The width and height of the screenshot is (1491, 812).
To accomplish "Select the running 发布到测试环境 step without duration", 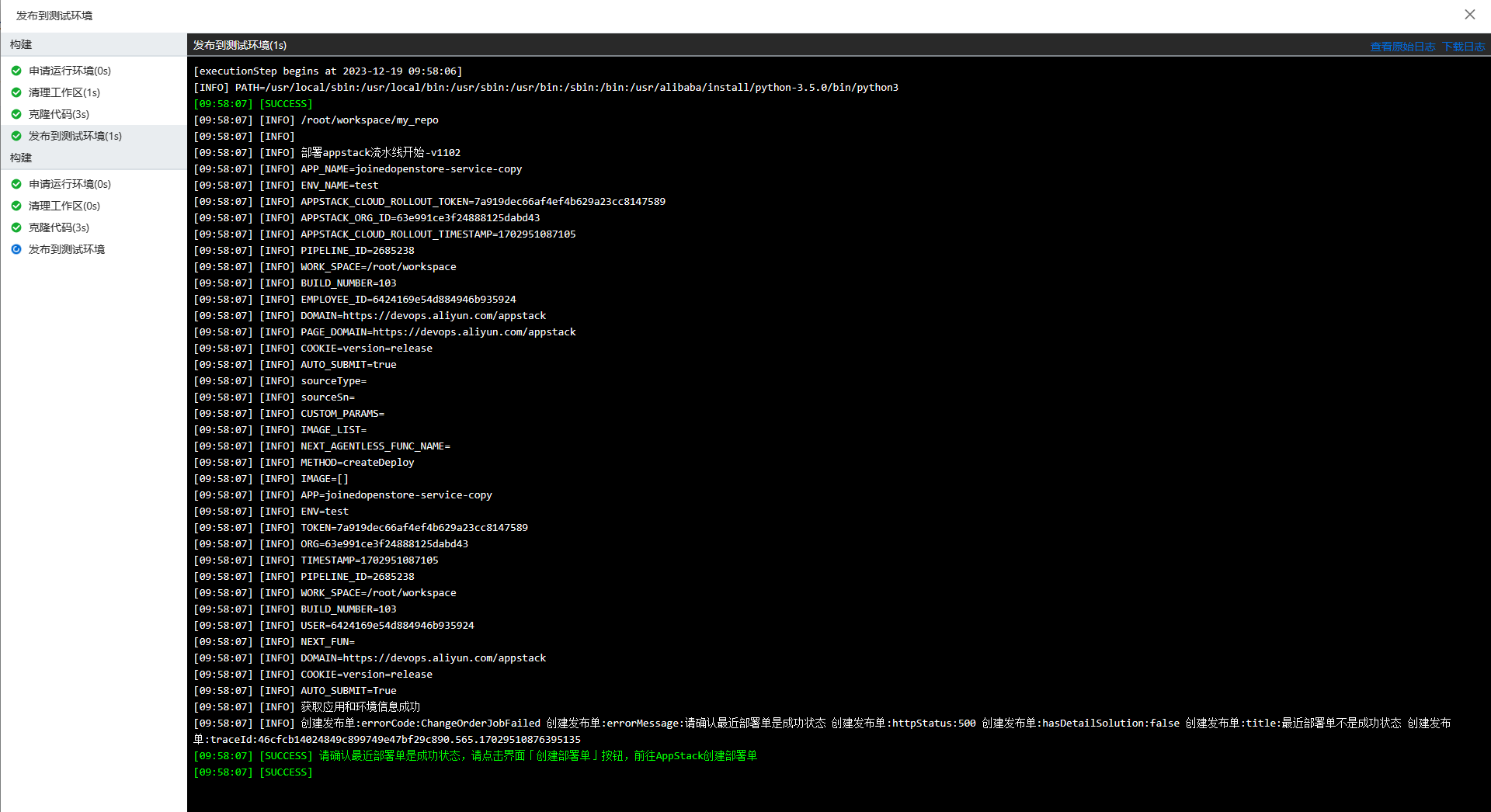I will 67,249.
